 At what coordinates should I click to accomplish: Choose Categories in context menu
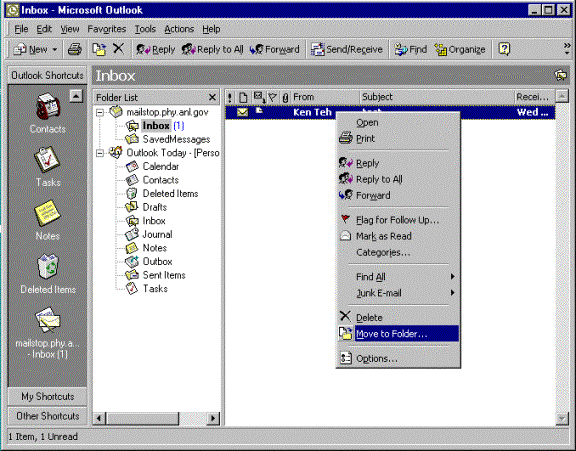398,252
